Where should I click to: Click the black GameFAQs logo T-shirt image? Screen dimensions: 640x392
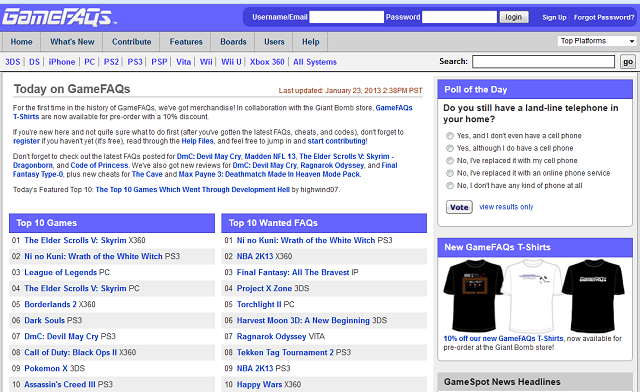click(593, 296)
